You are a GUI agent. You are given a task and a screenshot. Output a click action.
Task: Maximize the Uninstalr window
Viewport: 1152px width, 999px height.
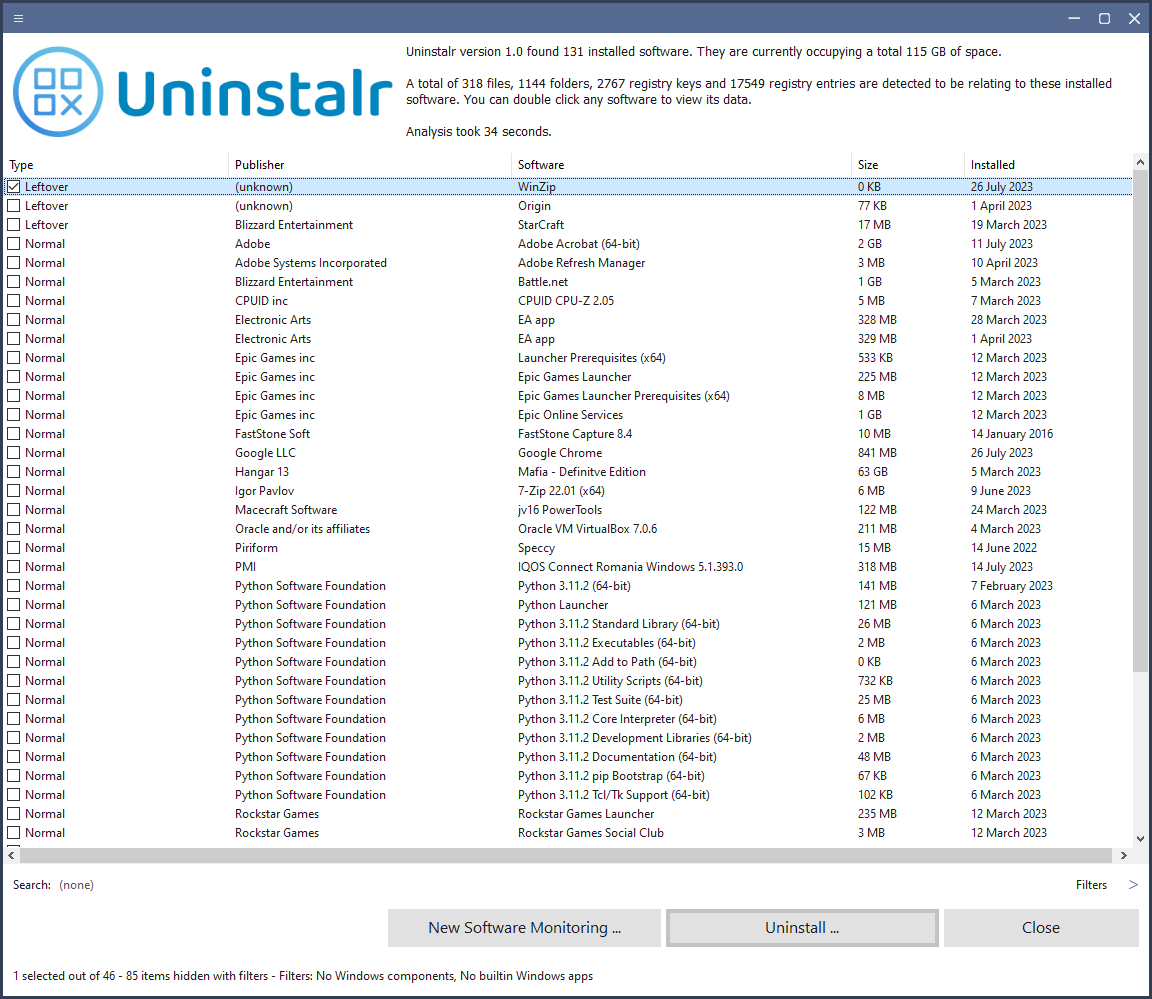1104,18
